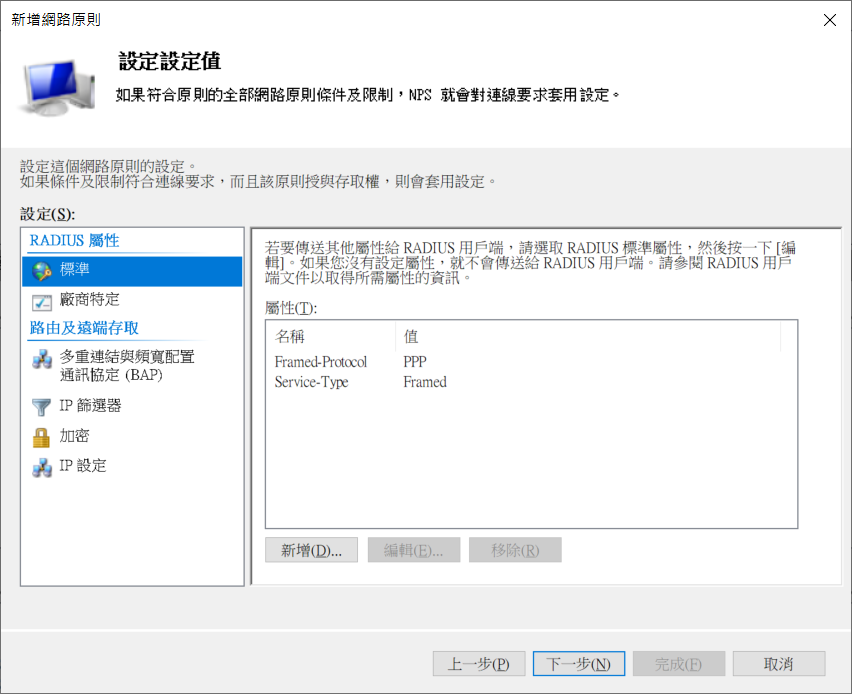
Task: Click the 廠商特定 checklist icon
Action: point(42,300)
